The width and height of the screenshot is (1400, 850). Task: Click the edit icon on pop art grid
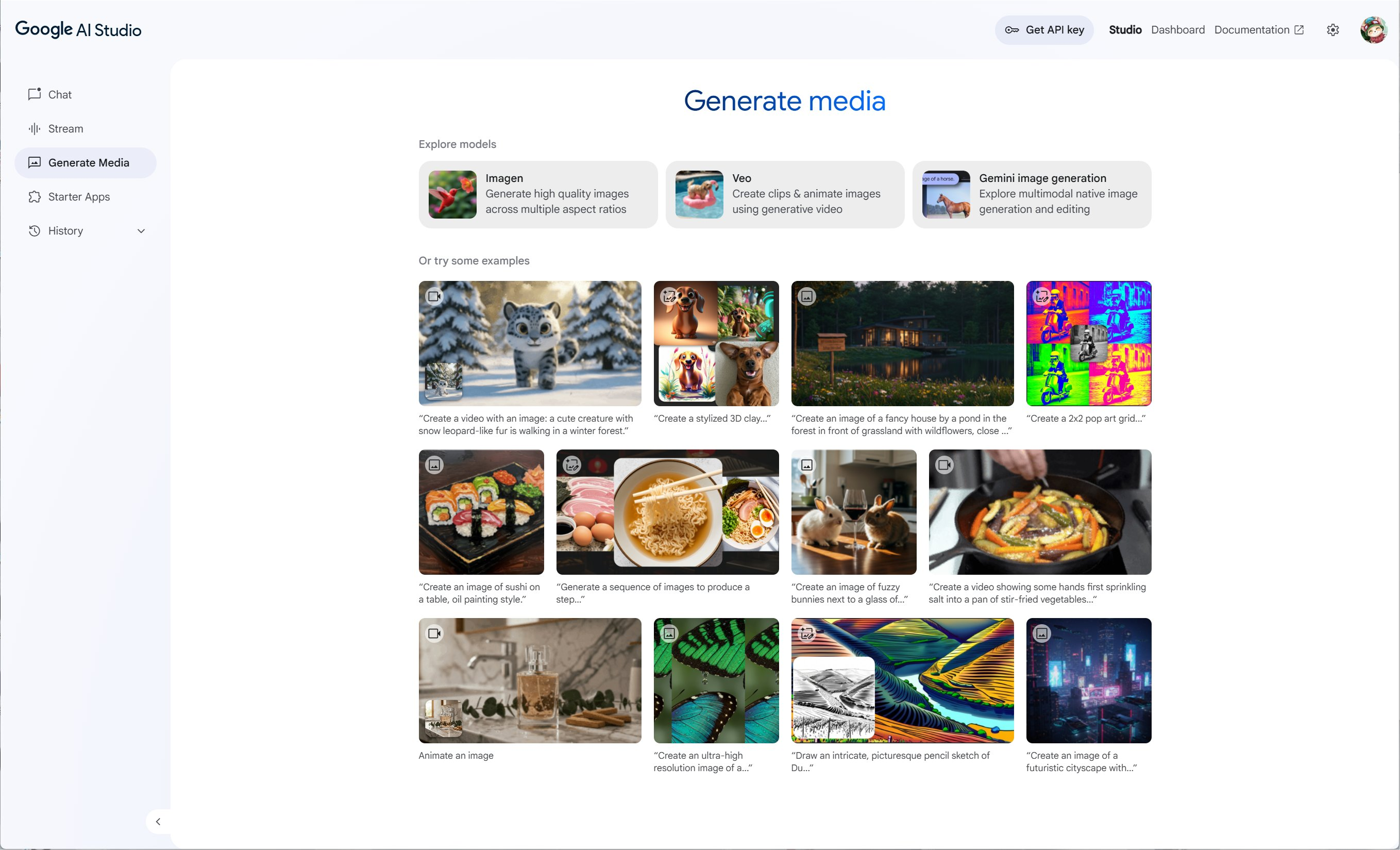(x=1042, y=297)
